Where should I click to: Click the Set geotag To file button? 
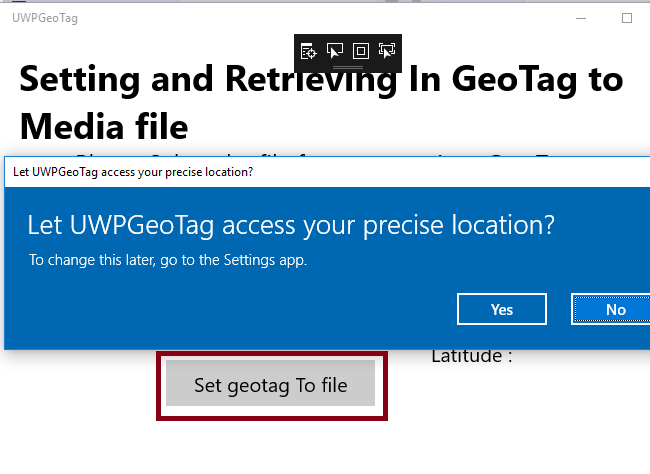pos(270,385)
